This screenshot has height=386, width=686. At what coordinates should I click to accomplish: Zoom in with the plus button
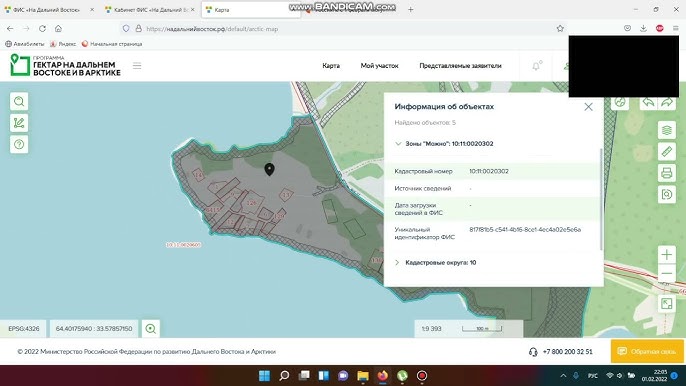[667, 254]
